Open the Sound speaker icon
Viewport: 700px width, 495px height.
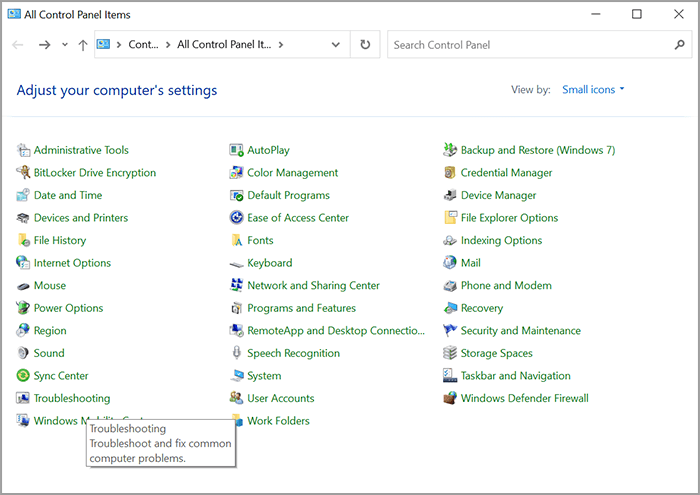point(23,353)
